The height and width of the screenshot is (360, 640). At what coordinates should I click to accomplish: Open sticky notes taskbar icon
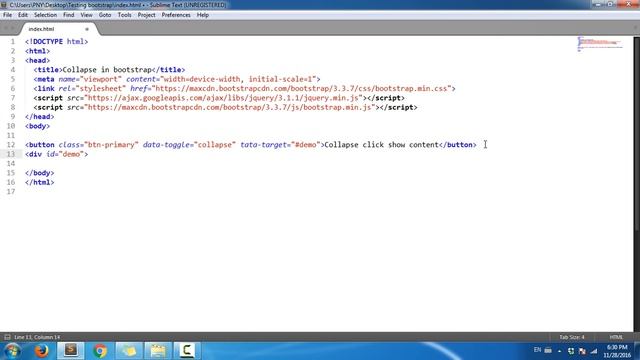pyautogui.click(x=129, y=351)
